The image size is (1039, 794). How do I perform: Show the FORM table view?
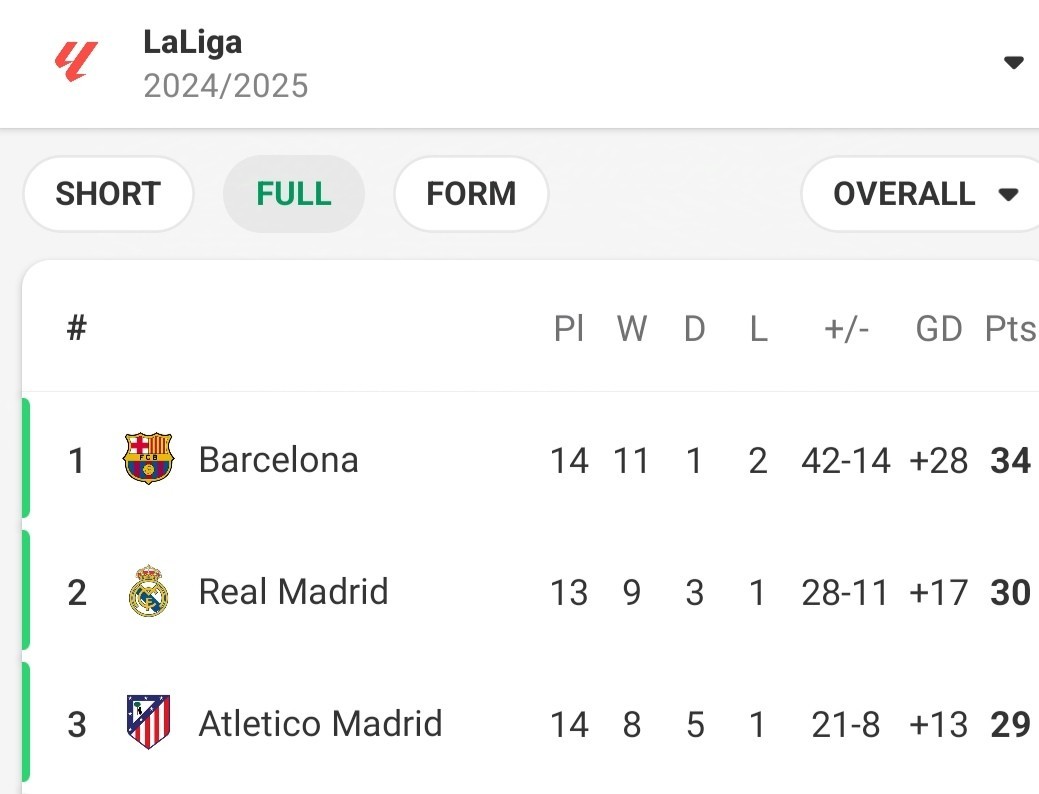click(x=471, y=194)
